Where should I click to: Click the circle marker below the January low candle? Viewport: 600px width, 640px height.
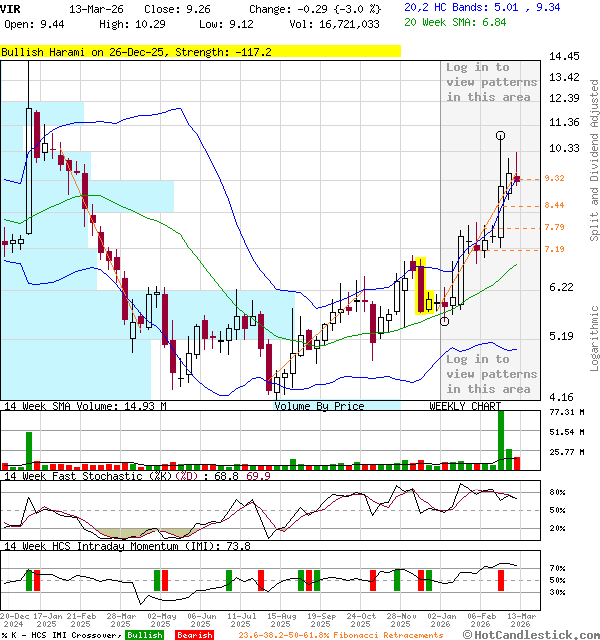click(x=446, y=320)
